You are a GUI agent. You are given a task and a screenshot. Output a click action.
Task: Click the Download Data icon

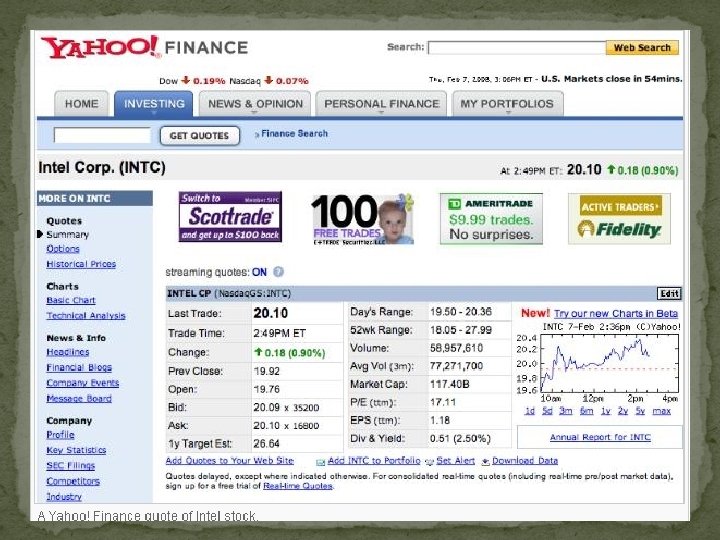(x=485, y=461)
